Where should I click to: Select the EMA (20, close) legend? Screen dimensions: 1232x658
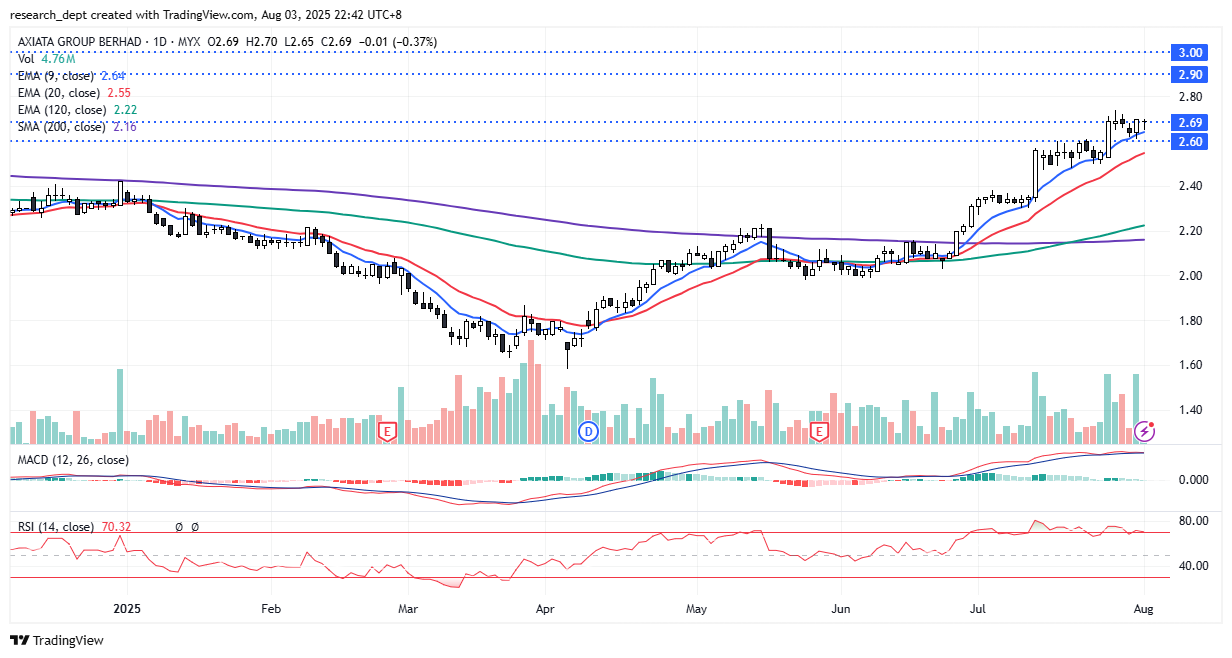[74, 93]
